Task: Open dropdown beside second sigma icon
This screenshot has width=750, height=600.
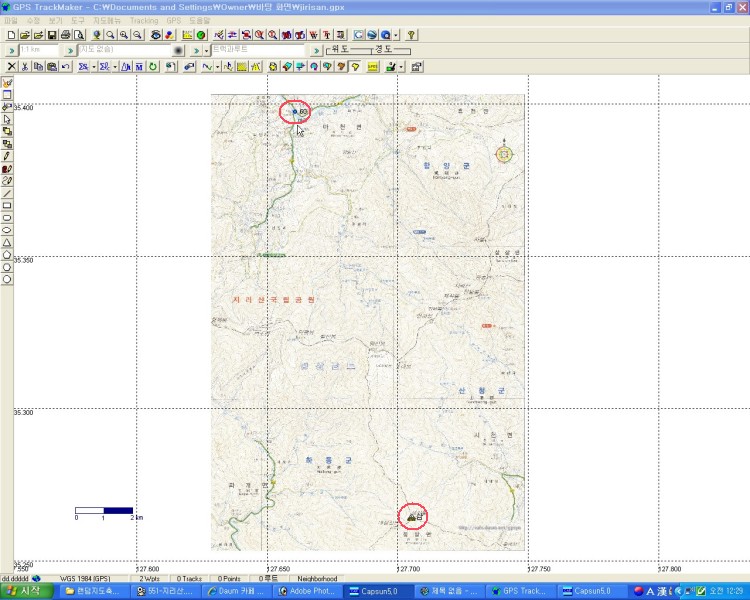Action: point(115,67)
